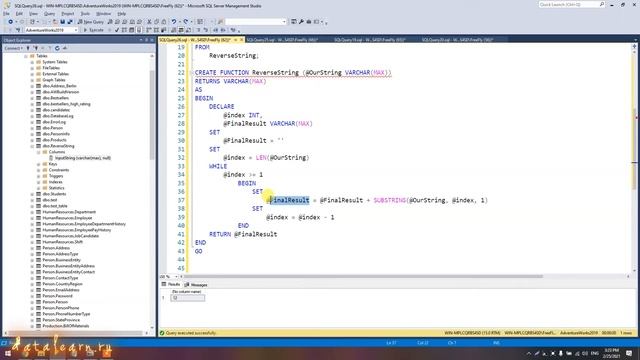640x360 pixels.
Task: Click the New Query toolbar button
Action: (91, 22)
